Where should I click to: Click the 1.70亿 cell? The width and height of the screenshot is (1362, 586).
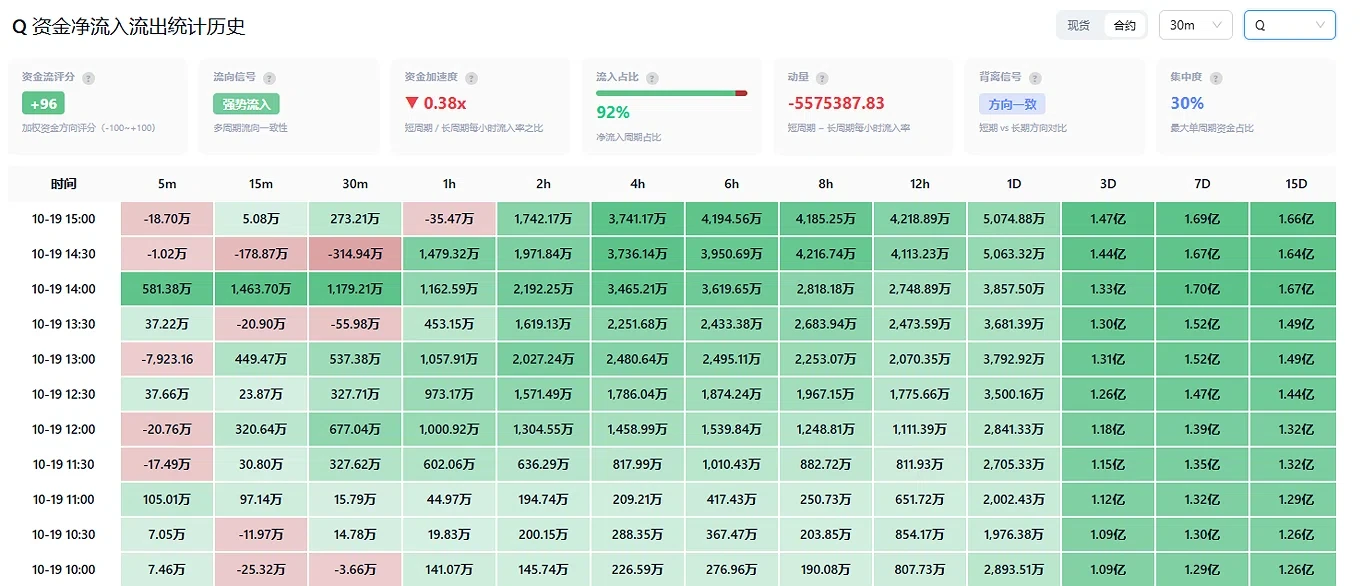[1202, 289]
